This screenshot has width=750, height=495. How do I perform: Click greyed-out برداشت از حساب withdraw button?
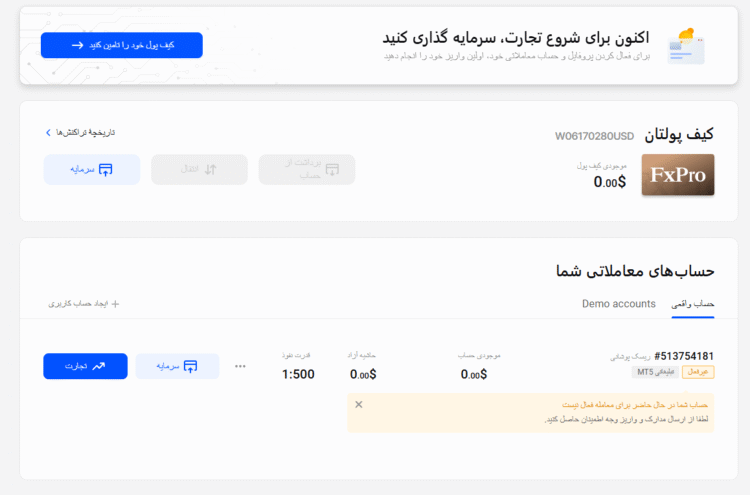point(307,169)
